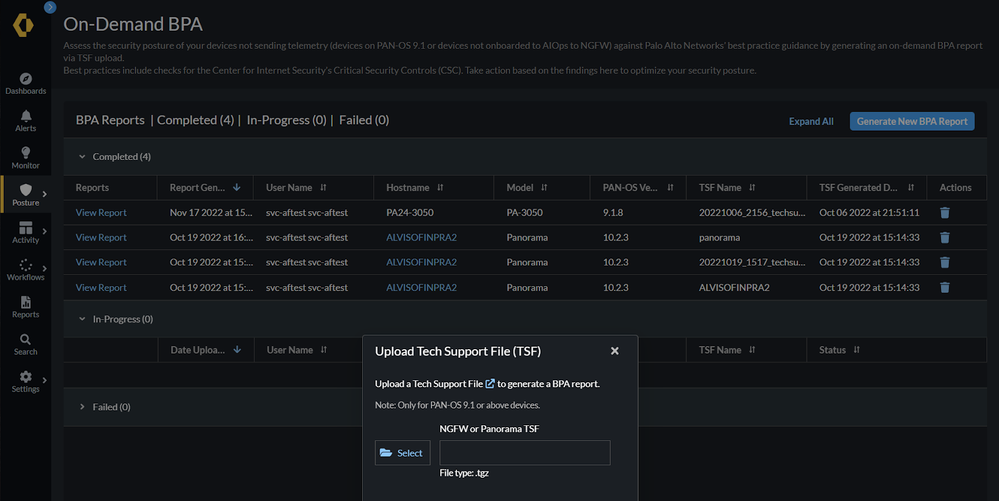The height and width of the screenshot is (501, 999).
Task: Open Dashboards from the sidebar
Action: (x=25, y=83)
